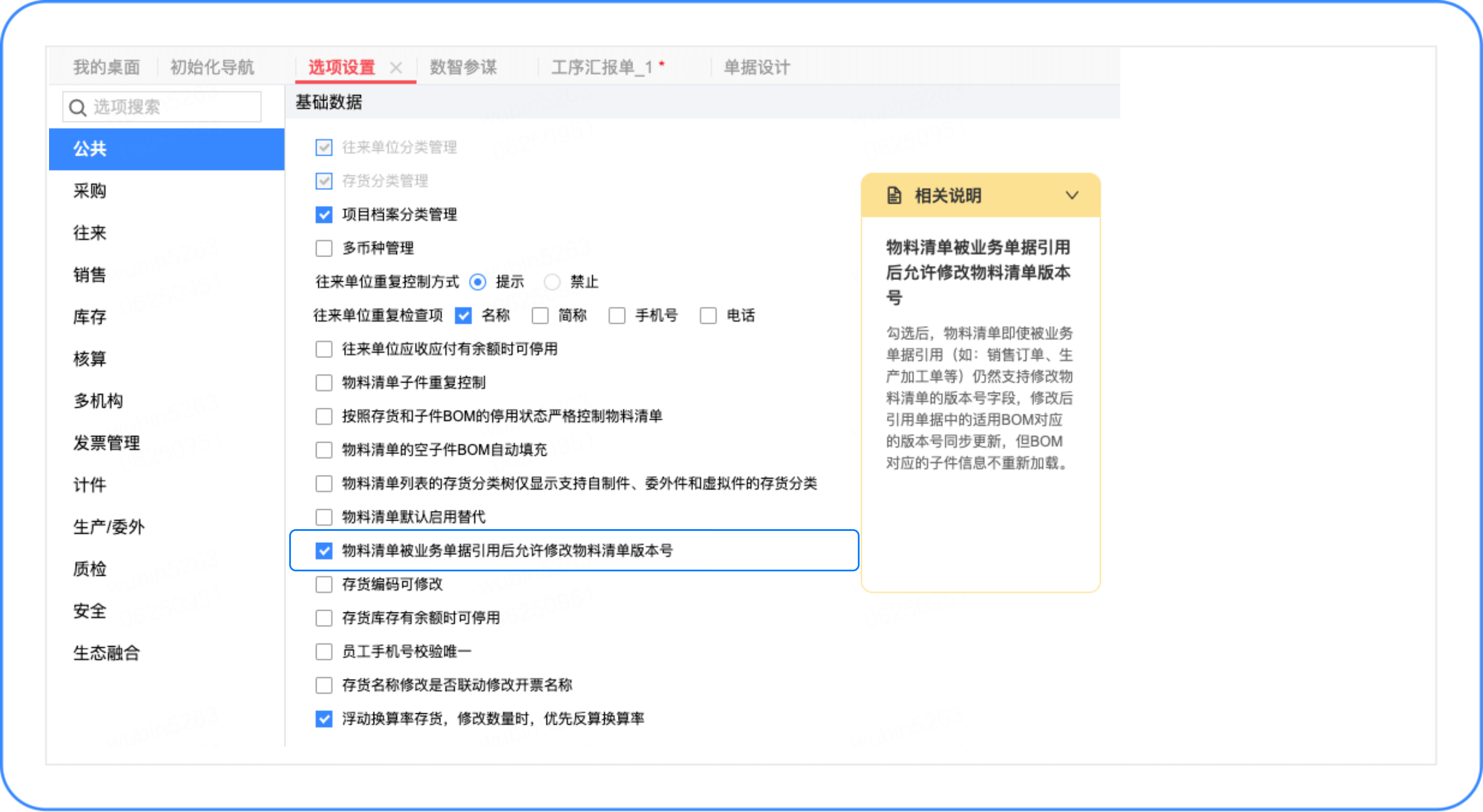Screen dimensions: 1483x812
Task: Collapse the 相关说明 panel chevron
Action: [1071, 196]
